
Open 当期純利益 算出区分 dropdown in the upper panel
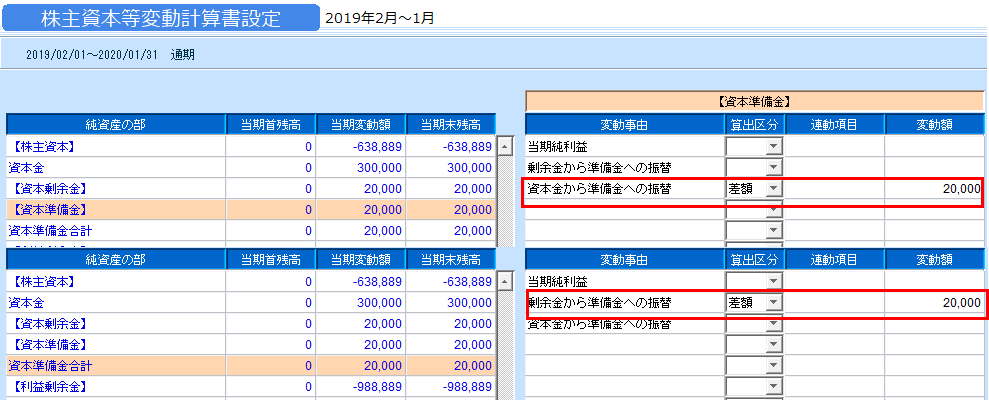(x=773, y=148)
